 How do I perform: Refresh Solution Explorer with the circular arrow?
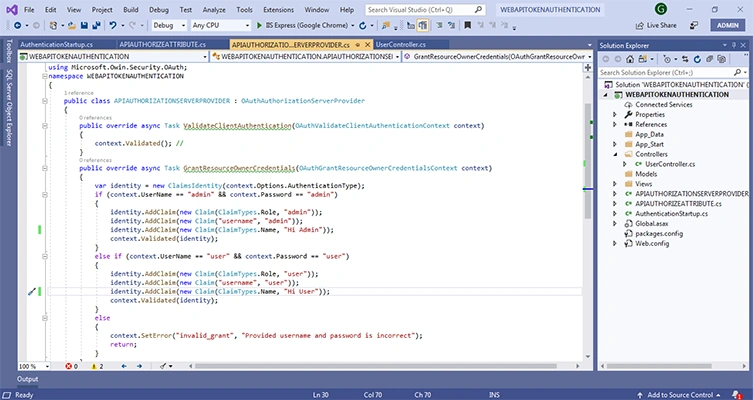(697, 59)
